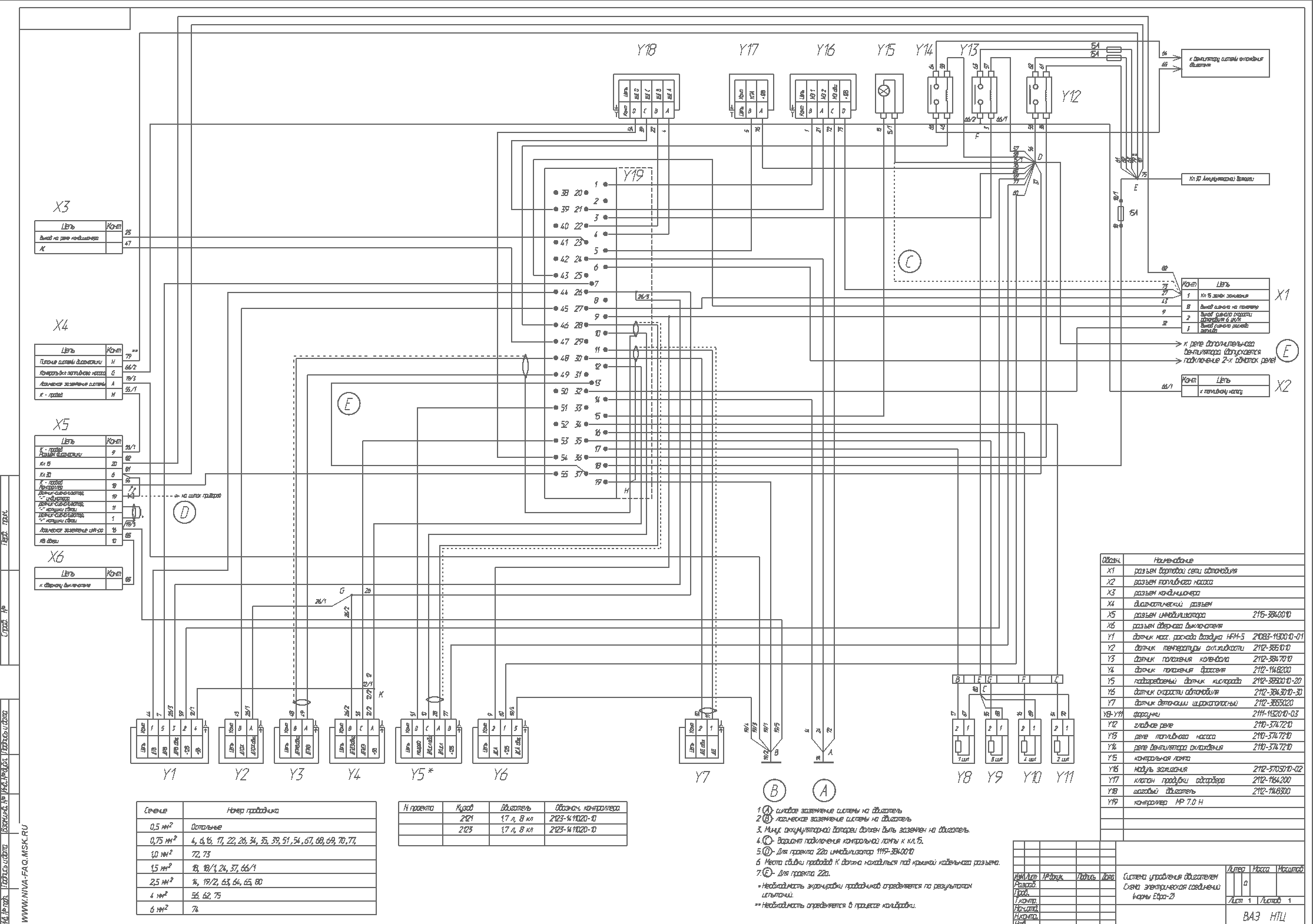Select the X1 connector table

click(x=1226, y=306)
